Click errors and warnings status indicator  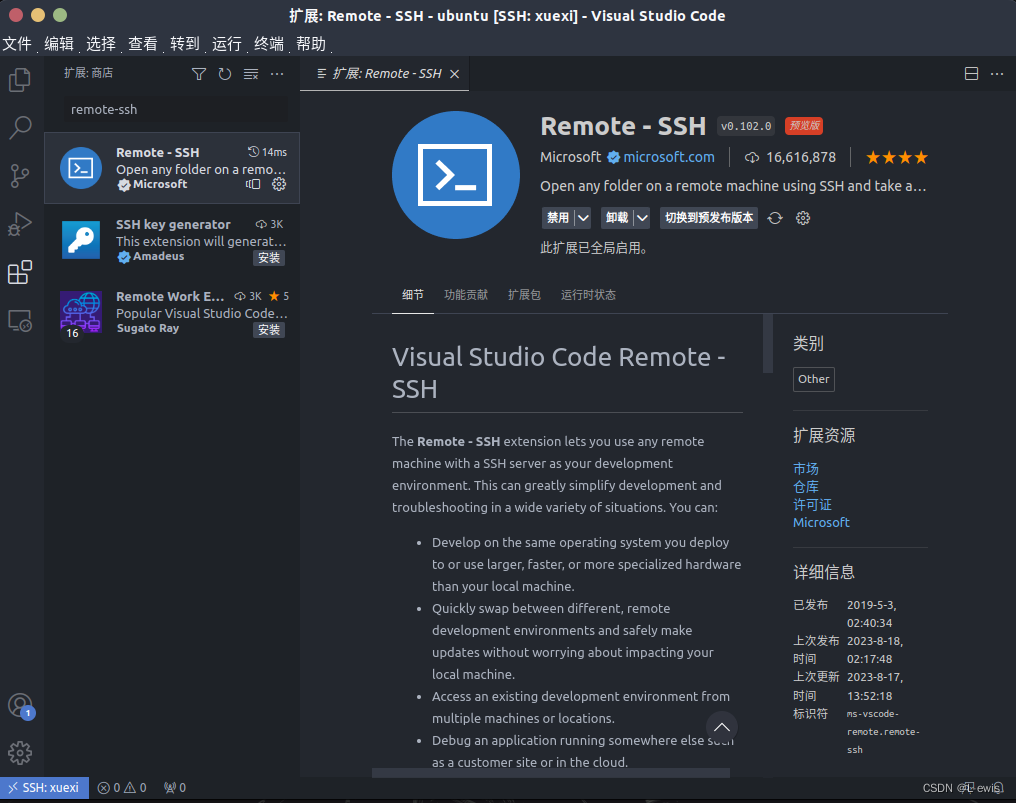click(x=122, y=787)
